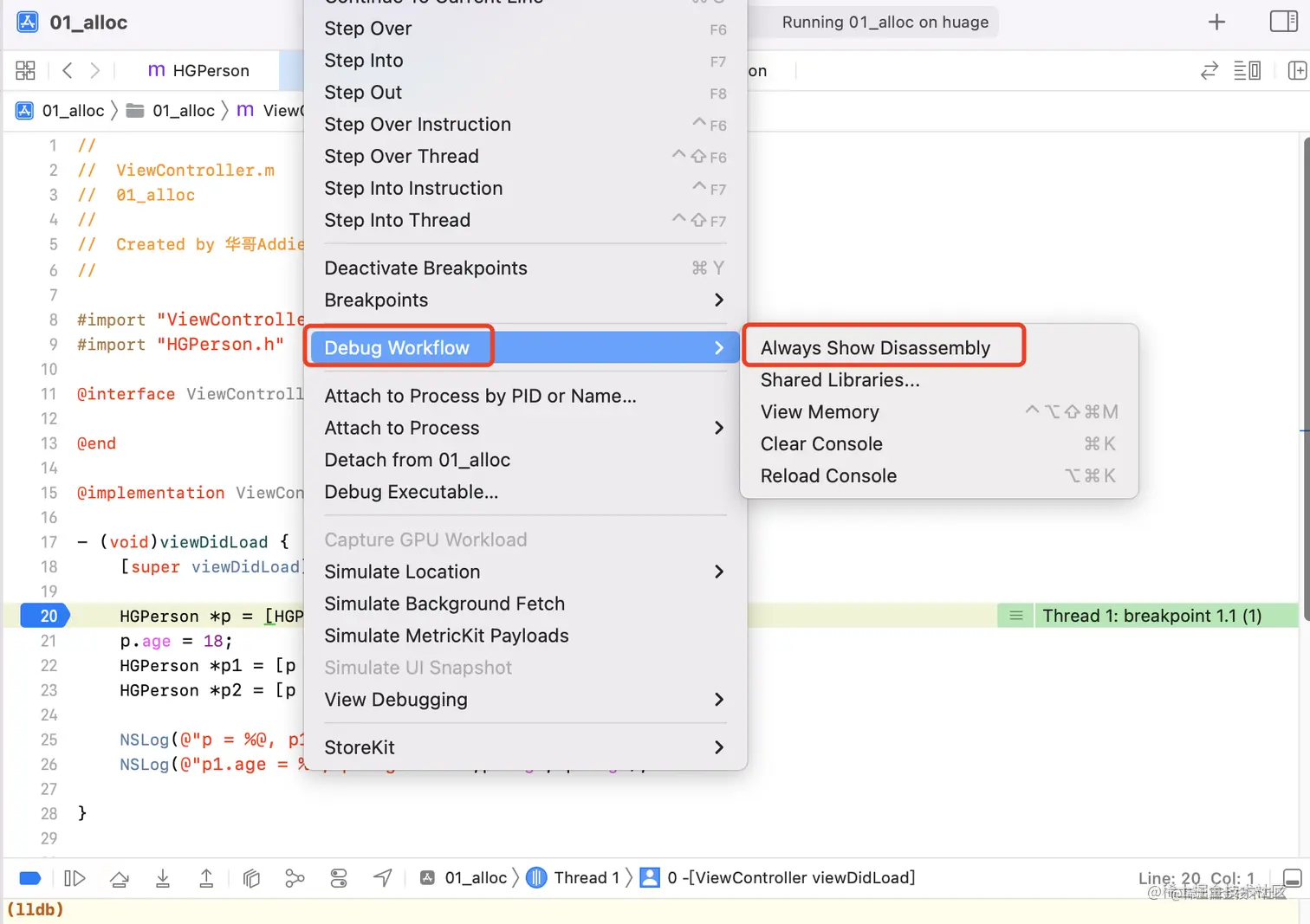Choose Debug Executable…
The width and height of the screenshot is (1310, 924).
point(525,493)
